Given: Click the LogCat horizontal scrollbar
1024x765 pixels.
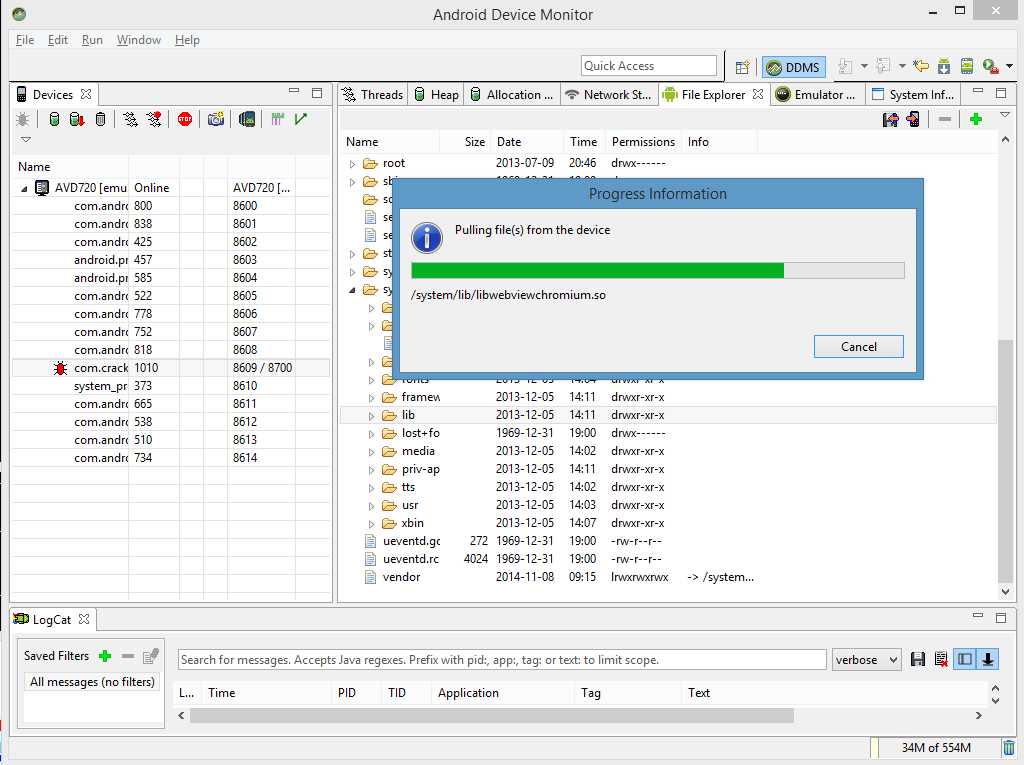Looking at the screenshot, I should coord(492,716).
